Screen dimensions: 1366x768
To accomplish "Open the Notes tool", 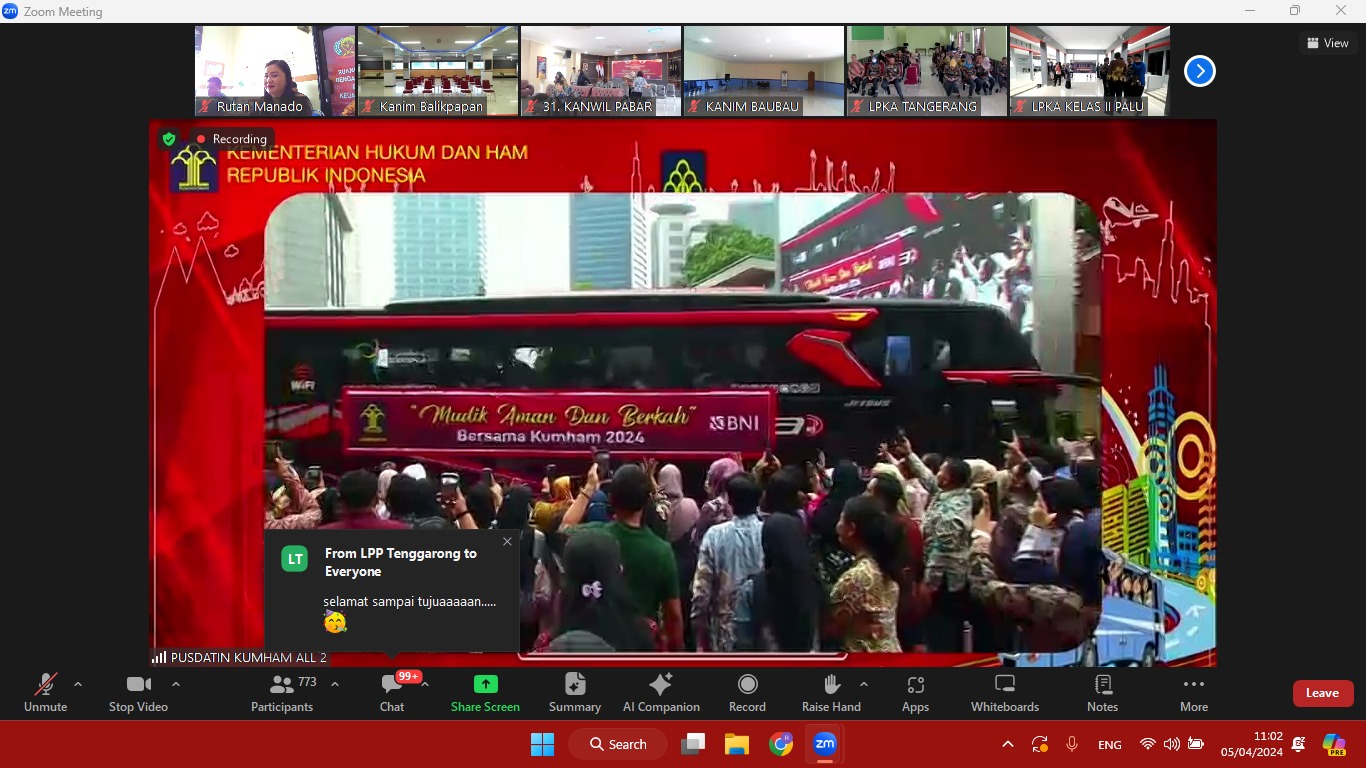I will click(x=1103, y=693).
